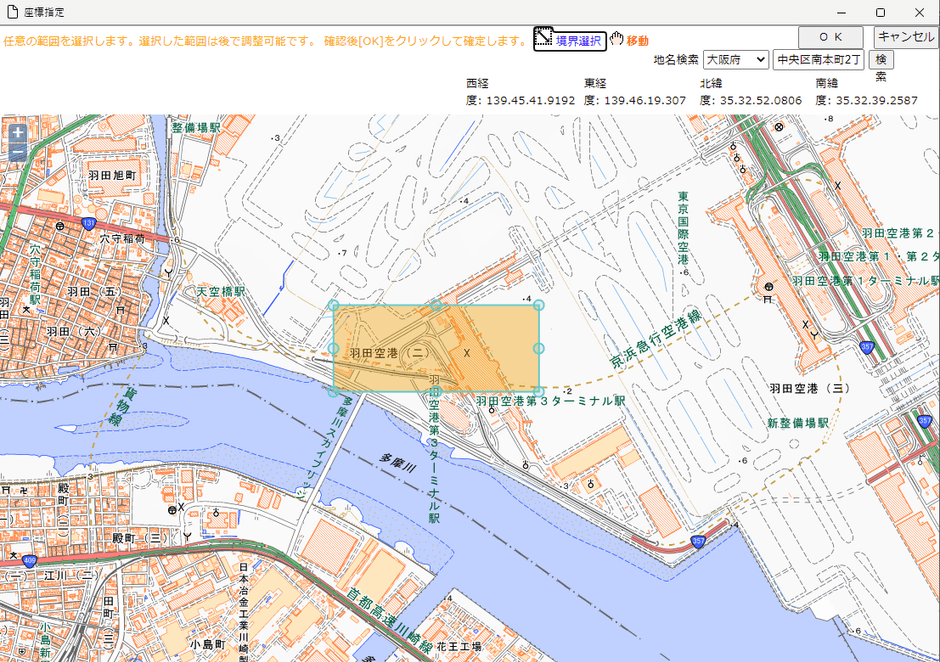Click the document icon in the title bar
The height and width of the screenshot is (662, 940).
tap(11, 12)
